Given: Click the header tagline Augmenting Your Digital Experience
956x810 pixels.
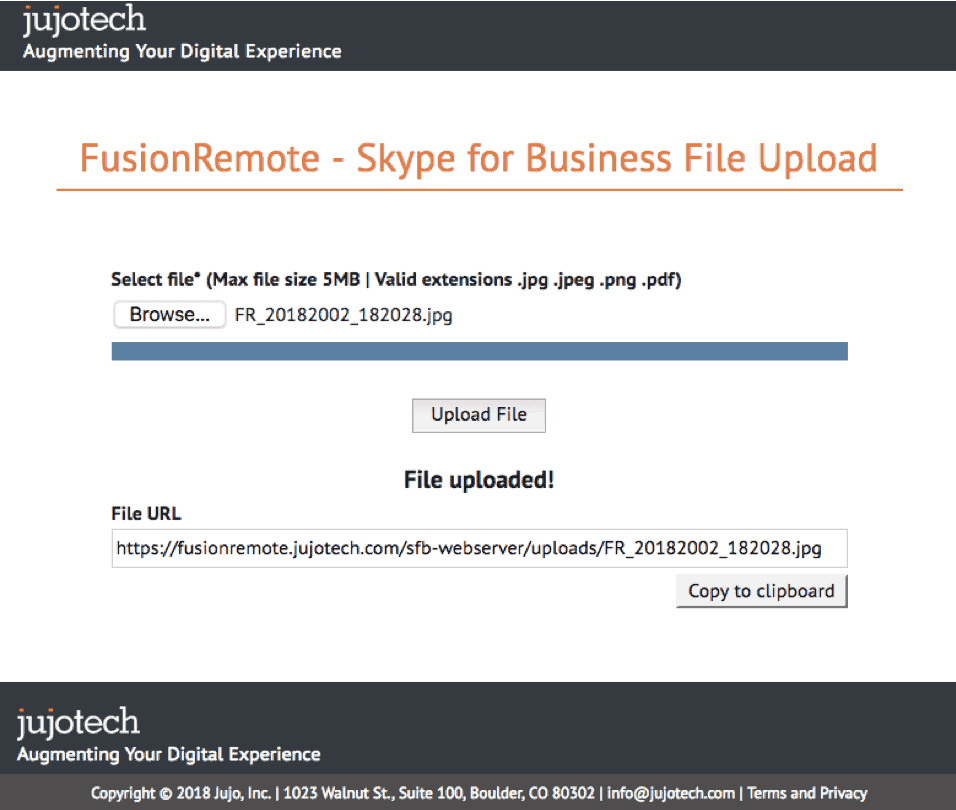Looking at the screenshot, I should click(182, 52).
